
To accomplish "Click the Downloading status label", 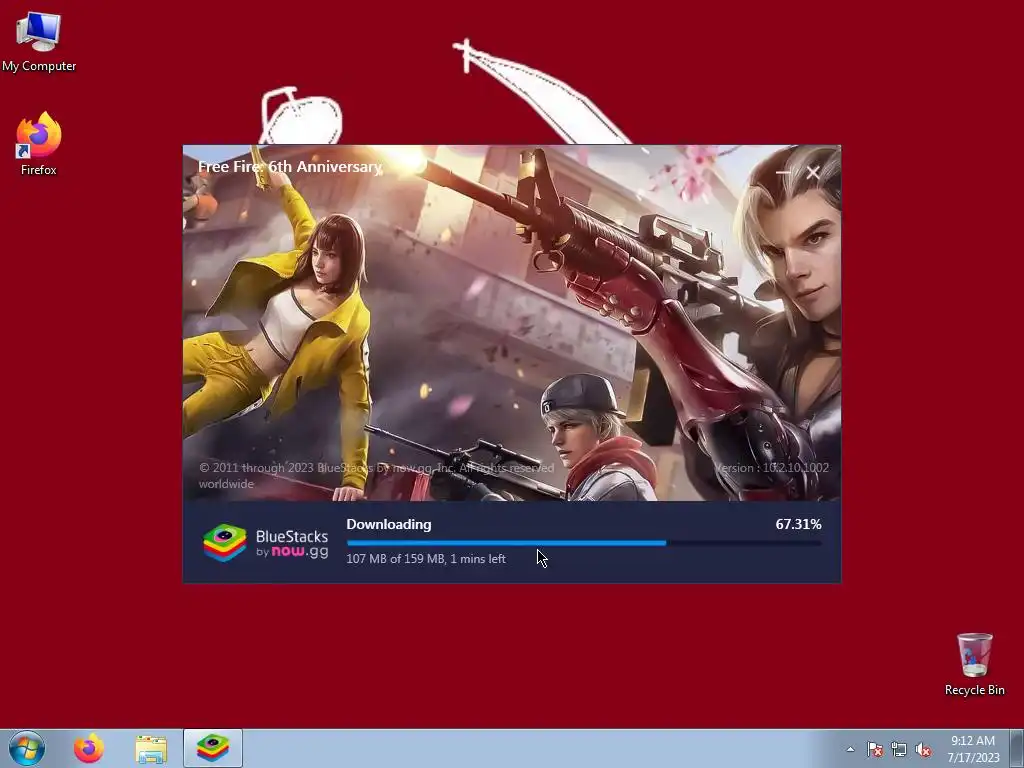I will [x=389, y=524].
